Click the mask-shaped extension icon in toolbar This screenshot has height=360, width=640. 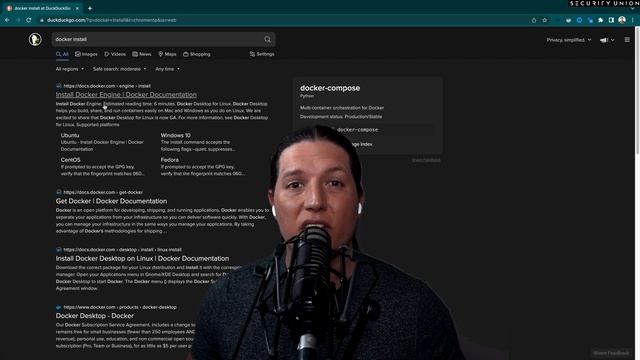pos(569,20)
